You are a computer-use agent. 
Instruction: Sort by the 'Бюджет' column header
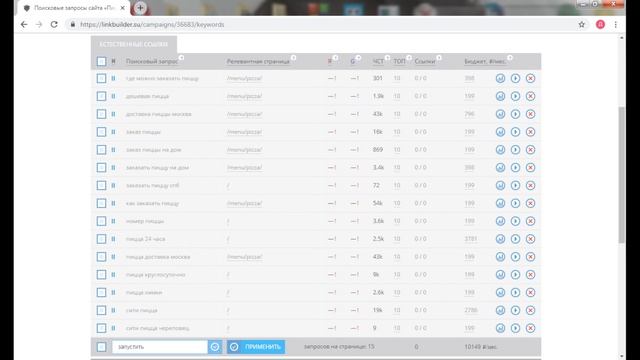click(x=485, y=61)
